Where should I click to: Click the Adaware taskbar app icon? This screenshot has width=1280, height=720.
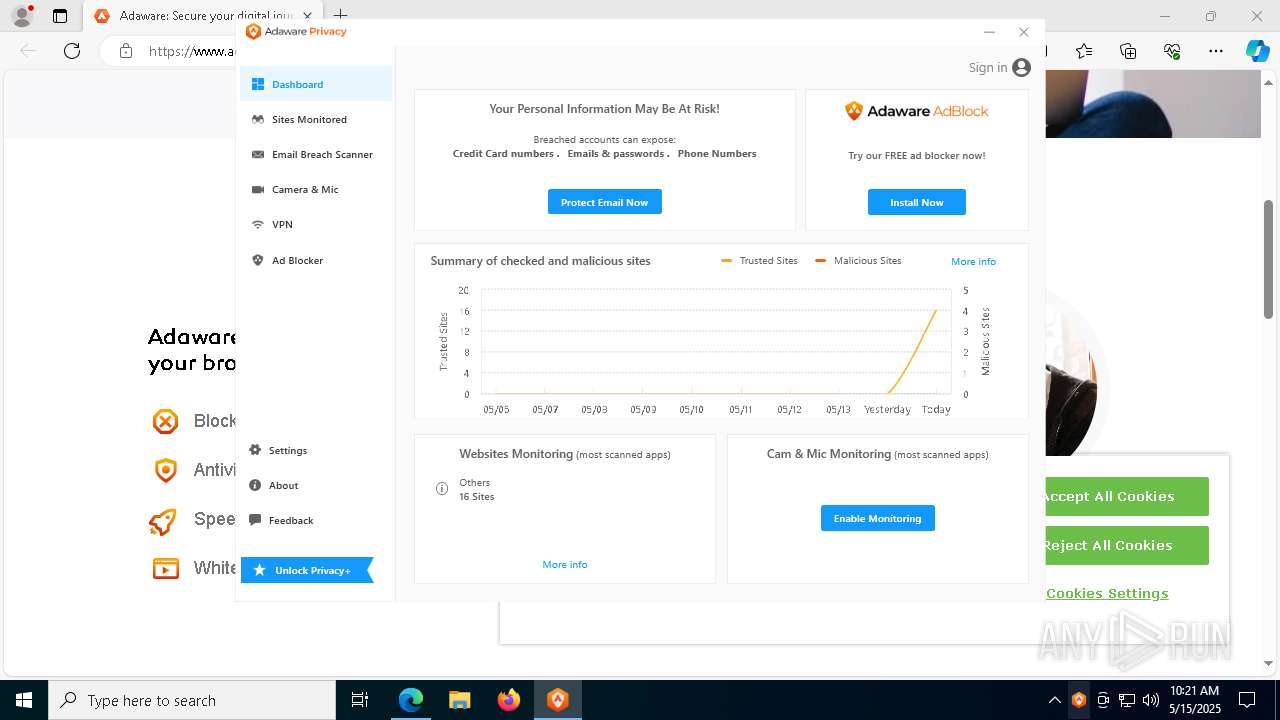(558, 700)
